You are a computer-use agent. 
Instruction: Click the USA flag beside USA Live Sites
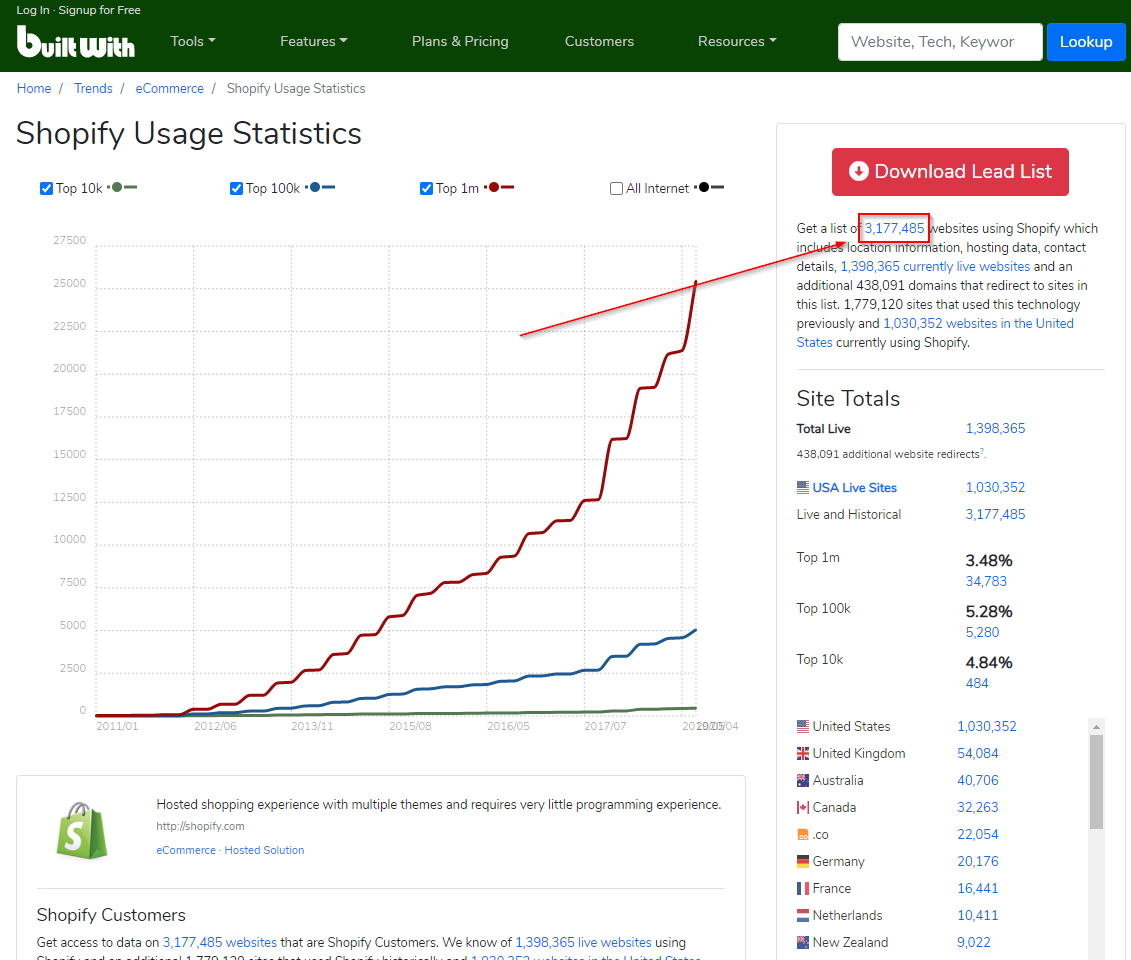click(x=803, y=488)
